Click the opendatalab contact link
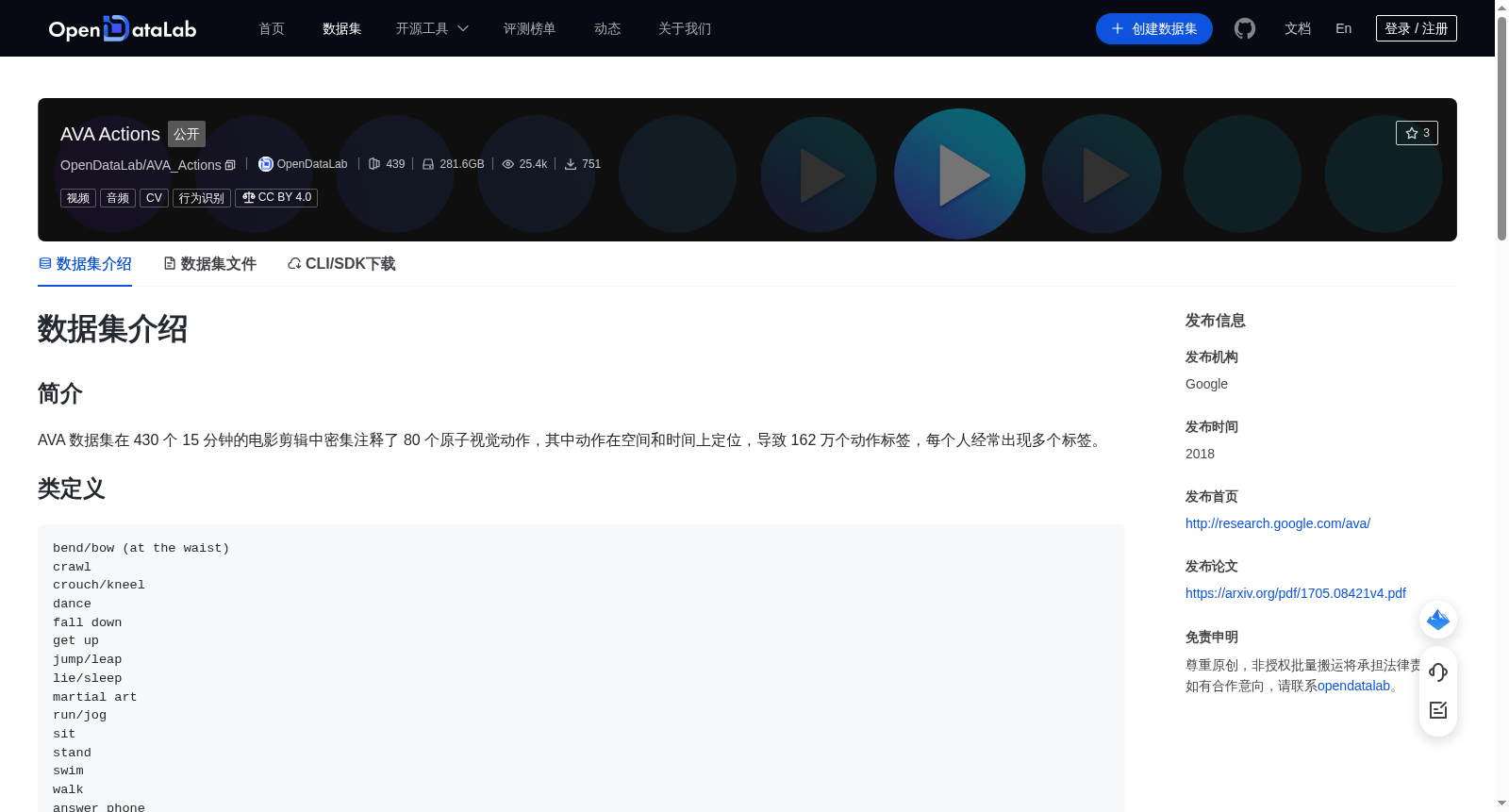Image resolution: width=1509 pixels, height=812 pixels. pyautogui.click(x=1353, y=686)
